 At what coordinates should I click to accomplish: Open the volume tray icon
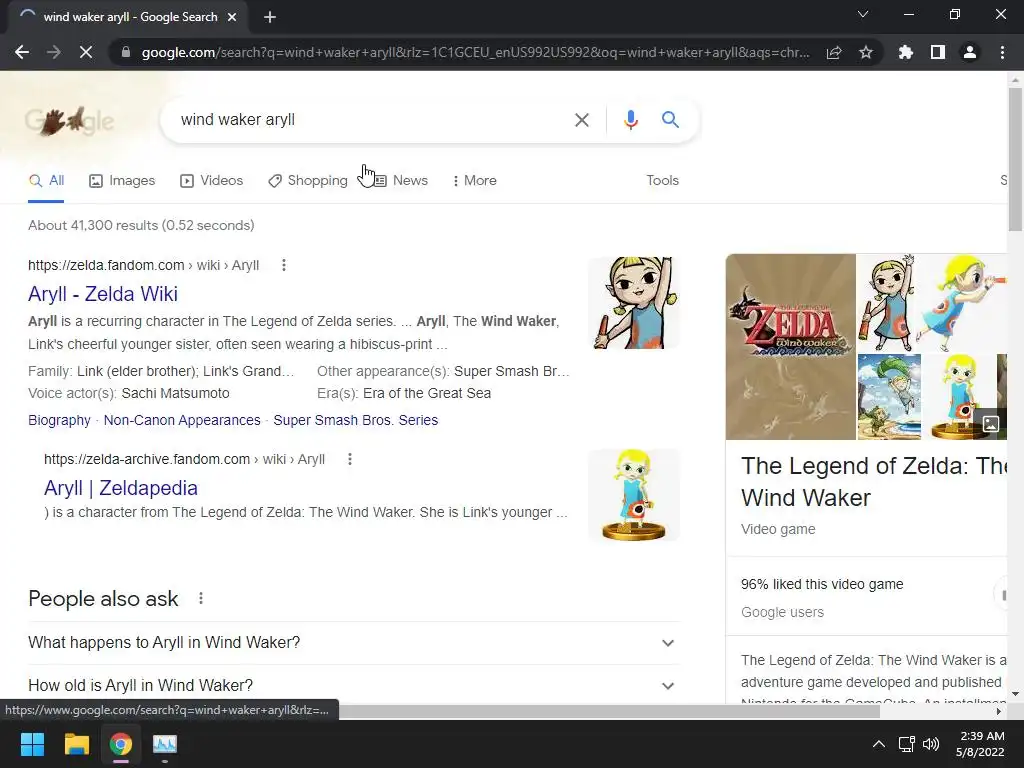point(931,744)
